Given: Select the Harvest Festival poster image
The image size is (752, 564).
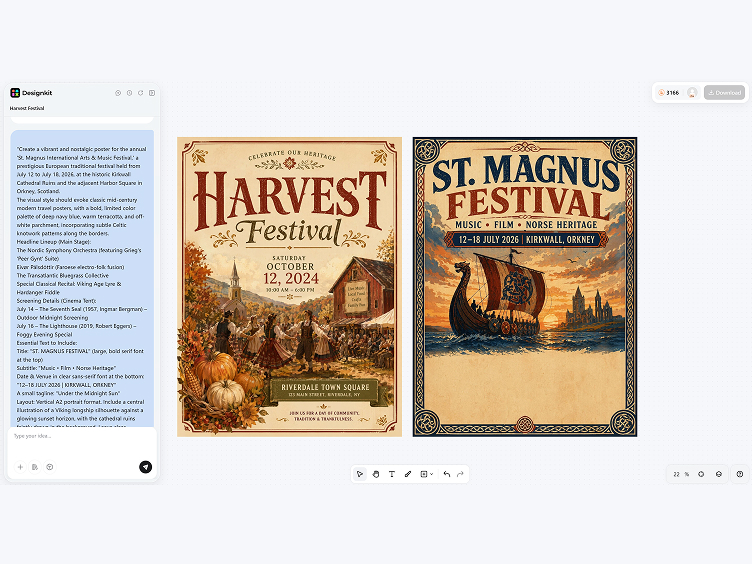Looking at the screenshot, I should 290,287.
